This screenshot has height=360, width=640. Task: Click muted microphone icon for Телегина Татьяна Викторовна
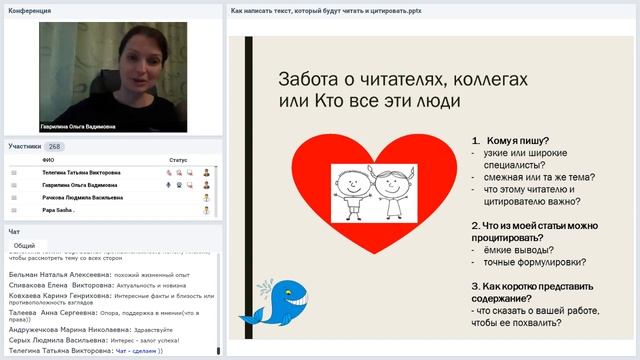click(x=169, y=173)
